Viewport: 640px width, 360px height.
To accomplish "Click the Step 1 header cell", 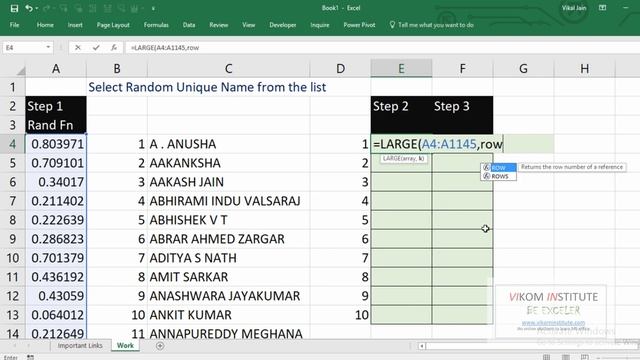I will click(x=56, y=106).
